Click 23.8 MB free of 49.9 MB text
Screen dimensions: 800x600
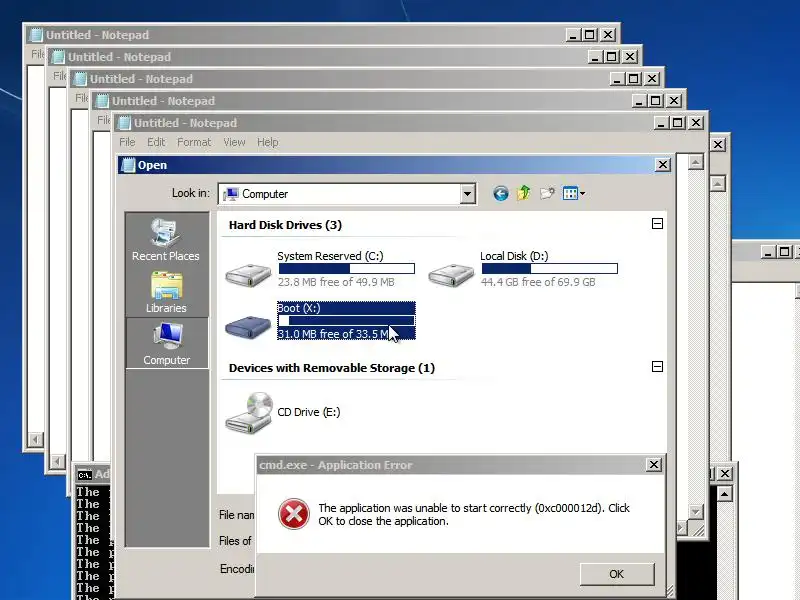tap(336, 282)
